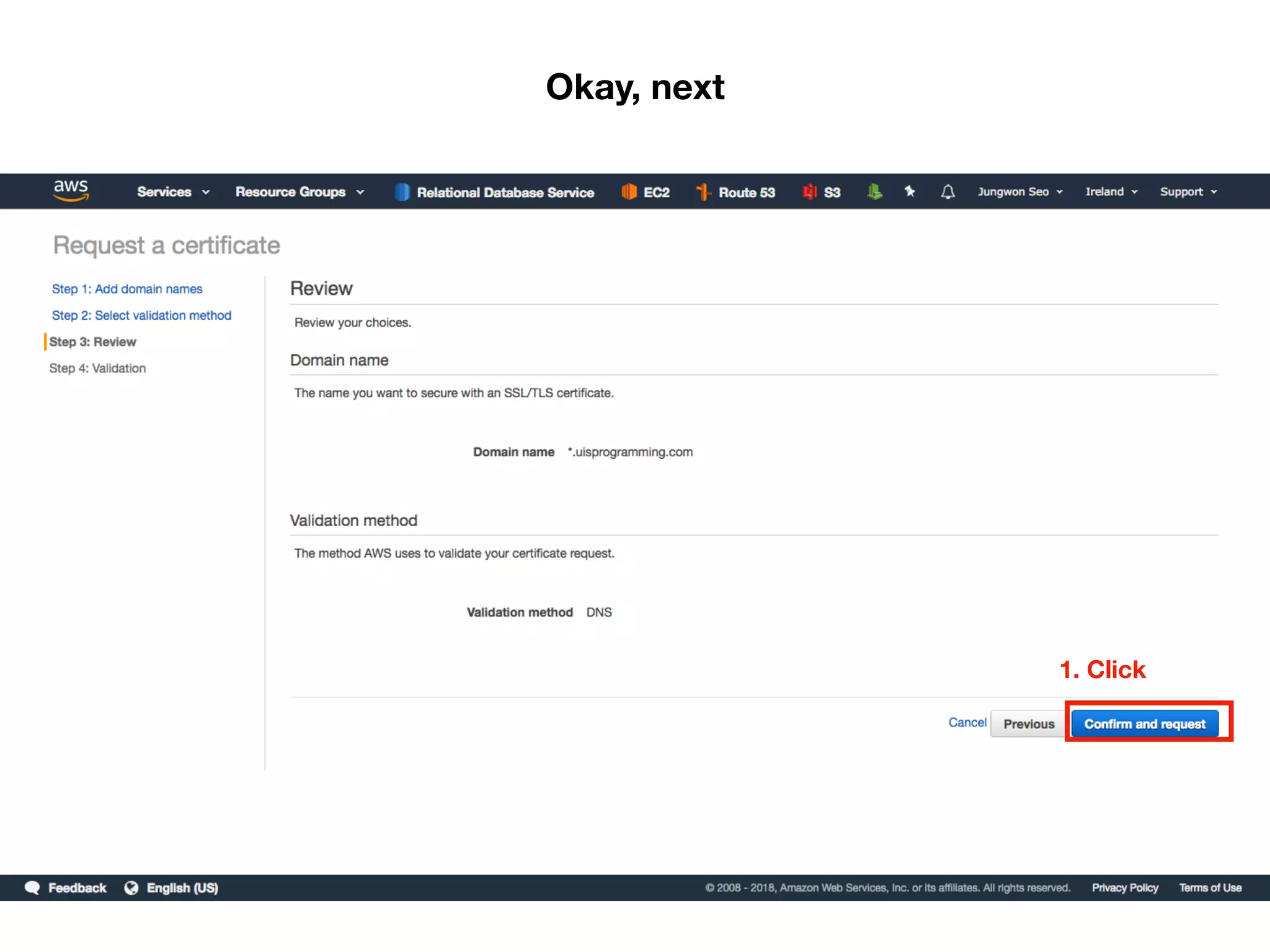This screenshot has width=1270, height=952.
Task: Open the notifications bell icon
Action: pyautogui.click(x=948, y=192)
